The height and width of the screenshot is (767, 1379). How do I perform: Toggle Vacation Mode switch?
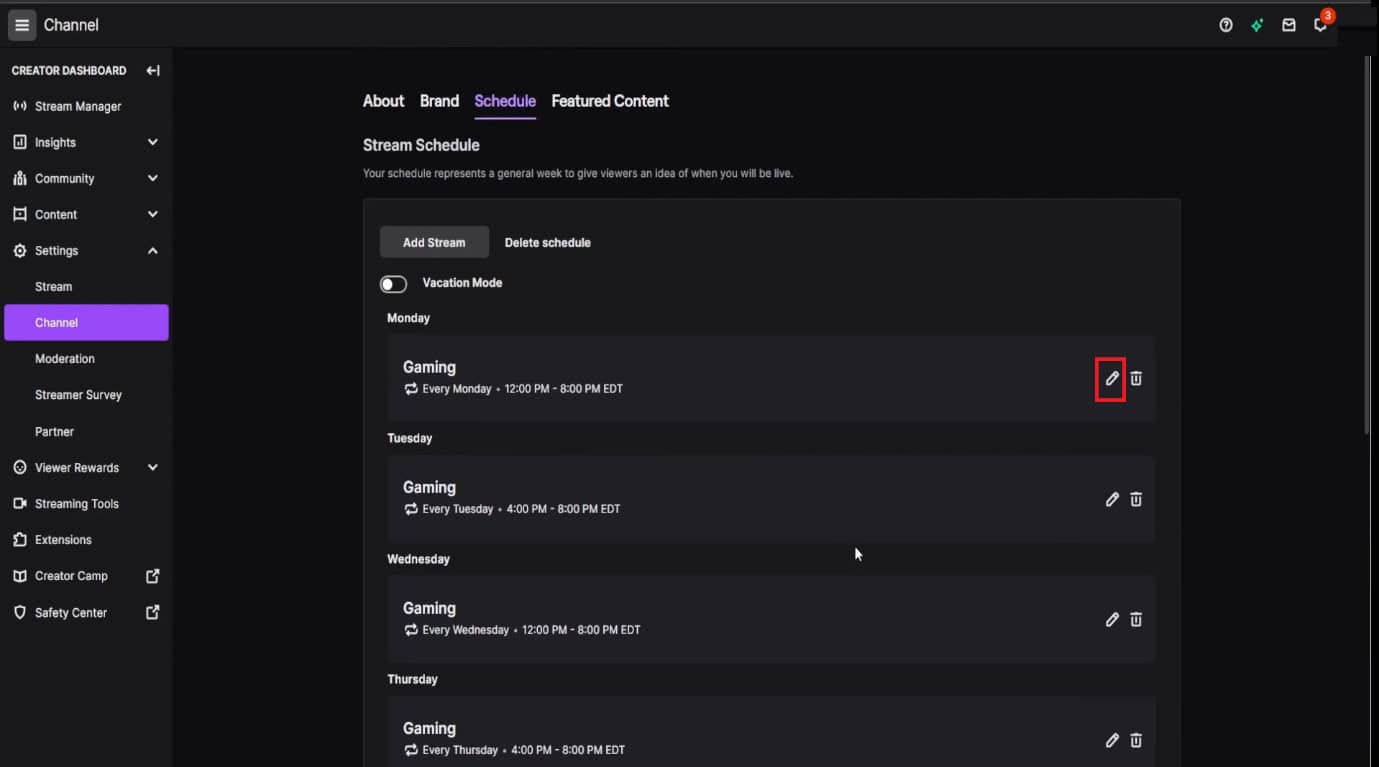(393, 284)
